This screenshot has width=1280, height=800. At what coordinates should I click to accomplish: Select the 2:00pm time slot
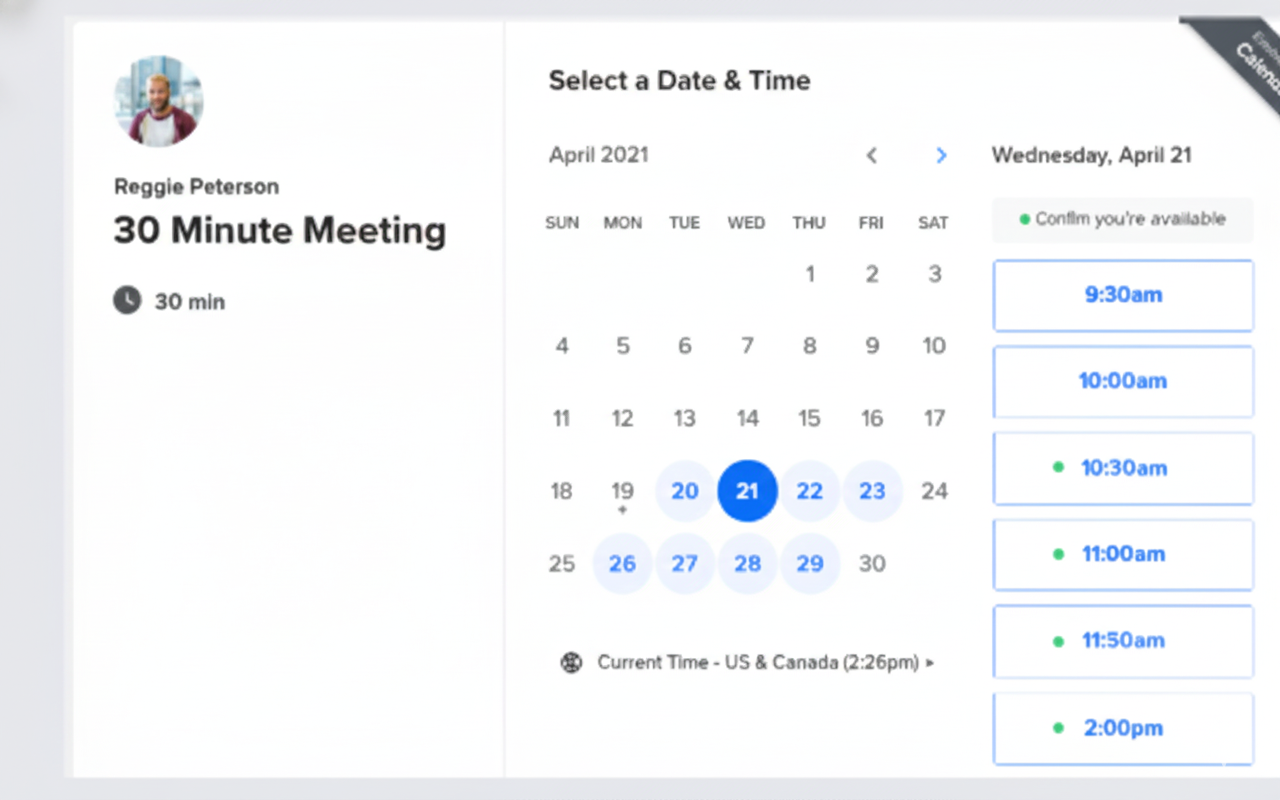(1122, 728)
